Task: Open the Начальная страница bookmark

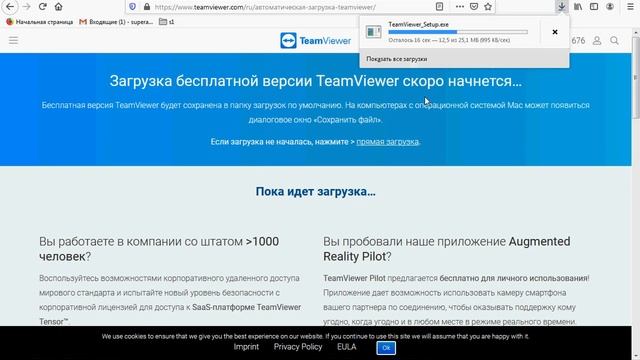Action: 40,22
